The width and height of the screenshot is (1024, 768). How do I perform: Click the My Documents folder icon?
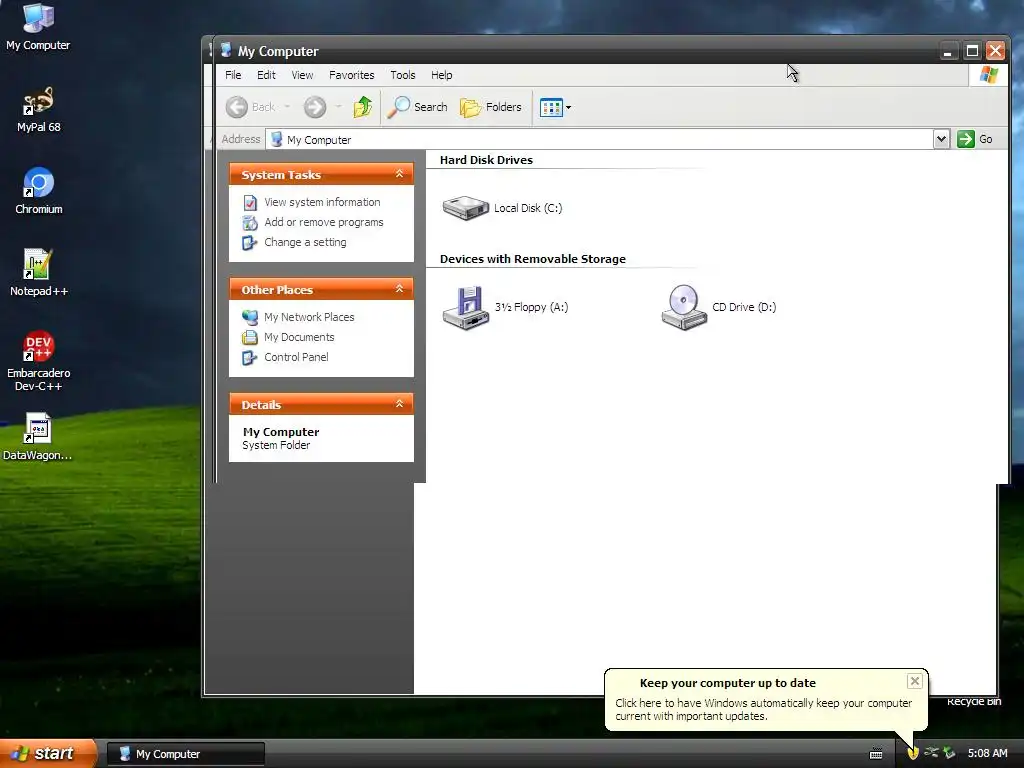click(x=249, y=338)
